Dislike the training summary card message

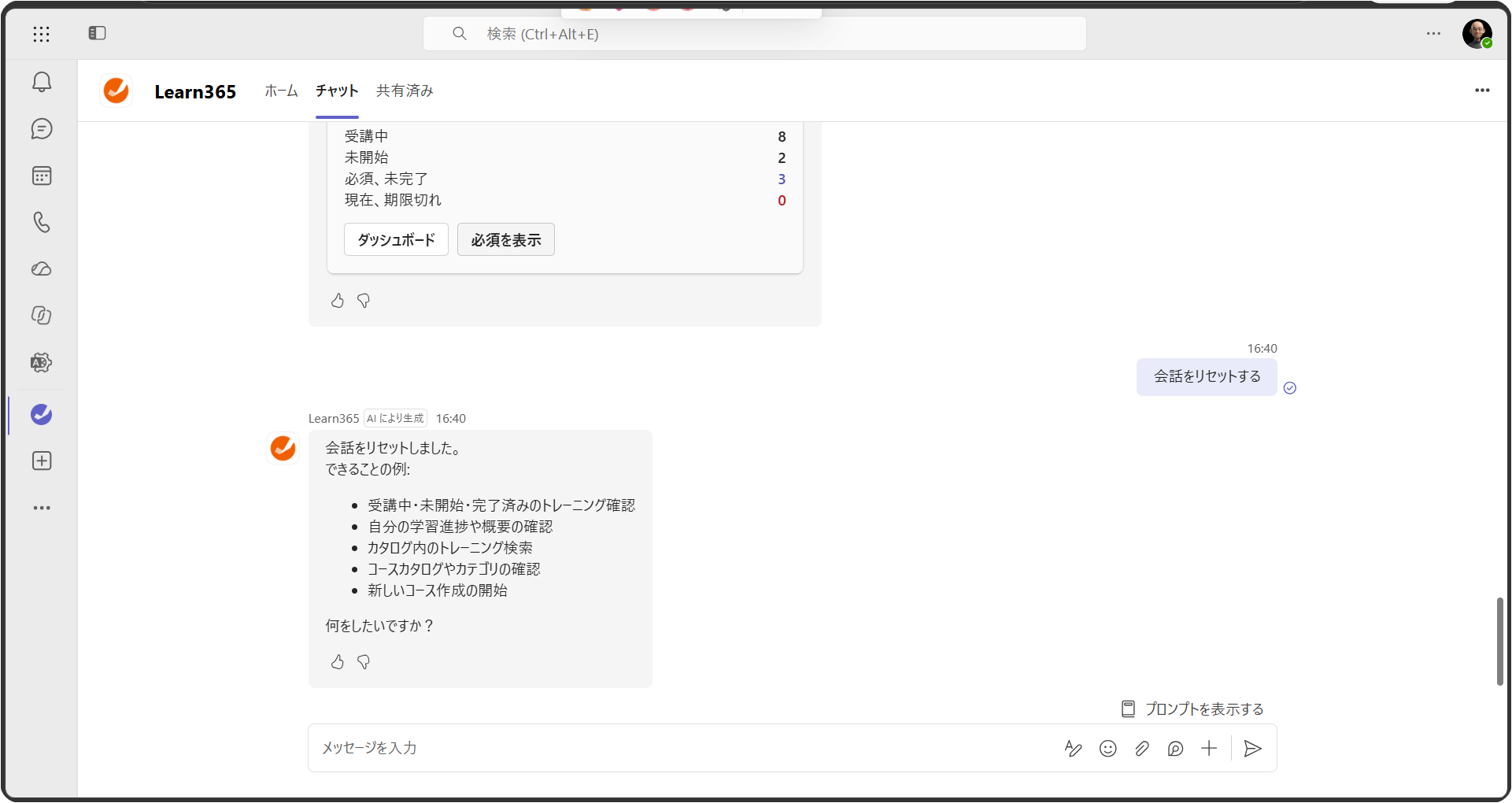point(364,301)
